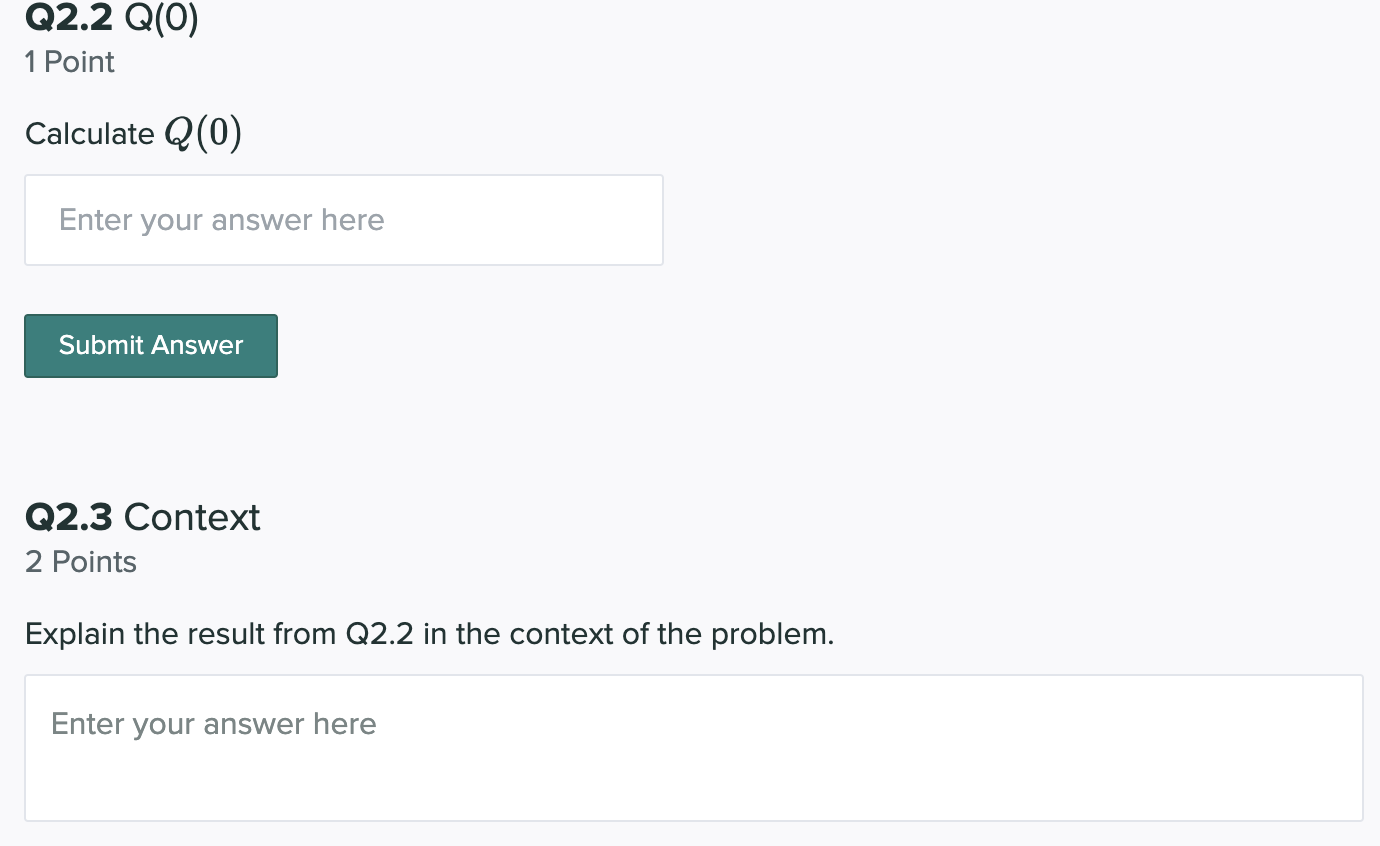Viewport: 1380px width, 846px height.
Task: Click the word 'problem' ending the Q2.3 prompt
Action: 769,634
